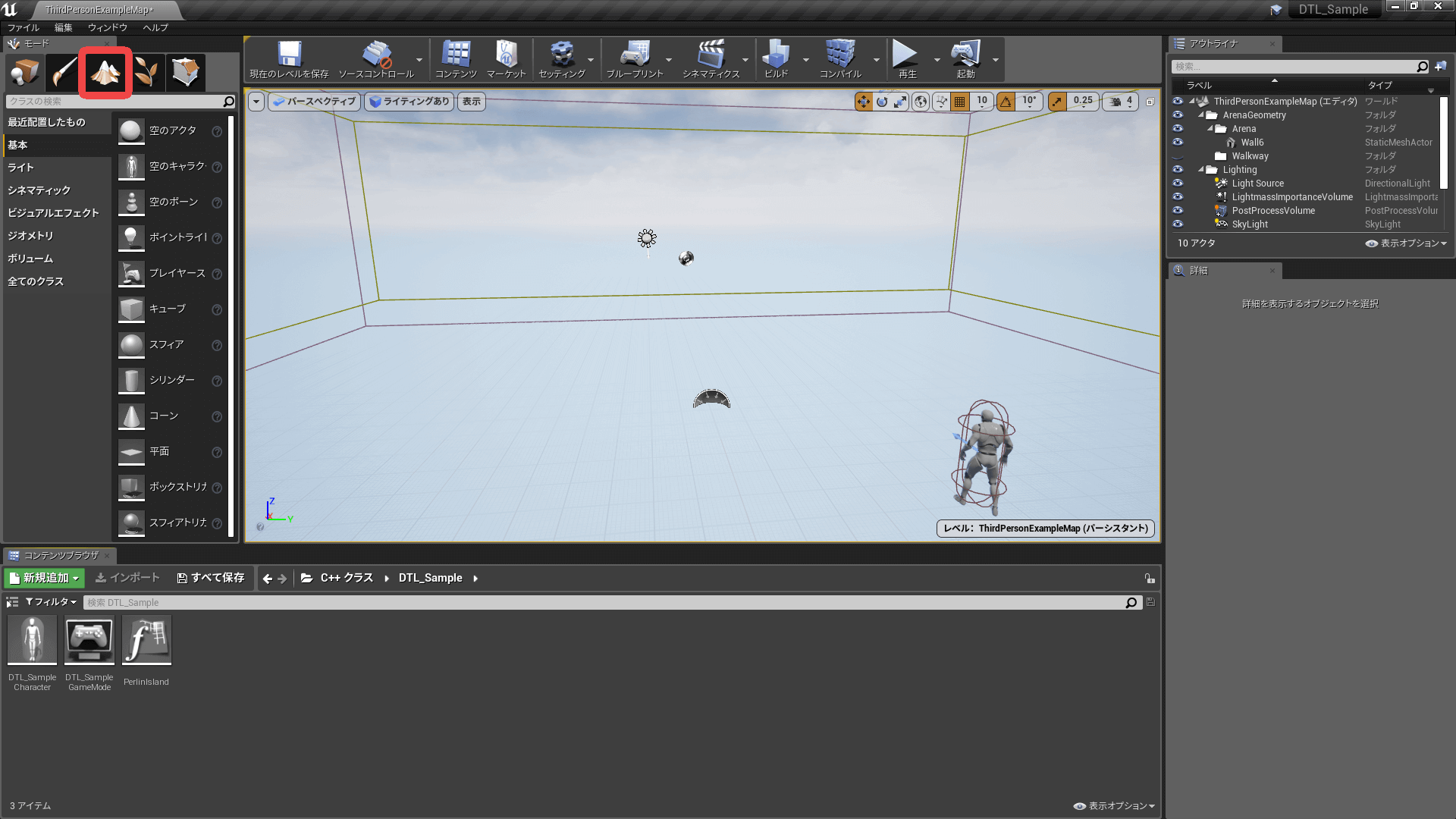The height and width of the screenshot is (819, 1456).
Task: Open the Window menu
Action: [107, 27]
